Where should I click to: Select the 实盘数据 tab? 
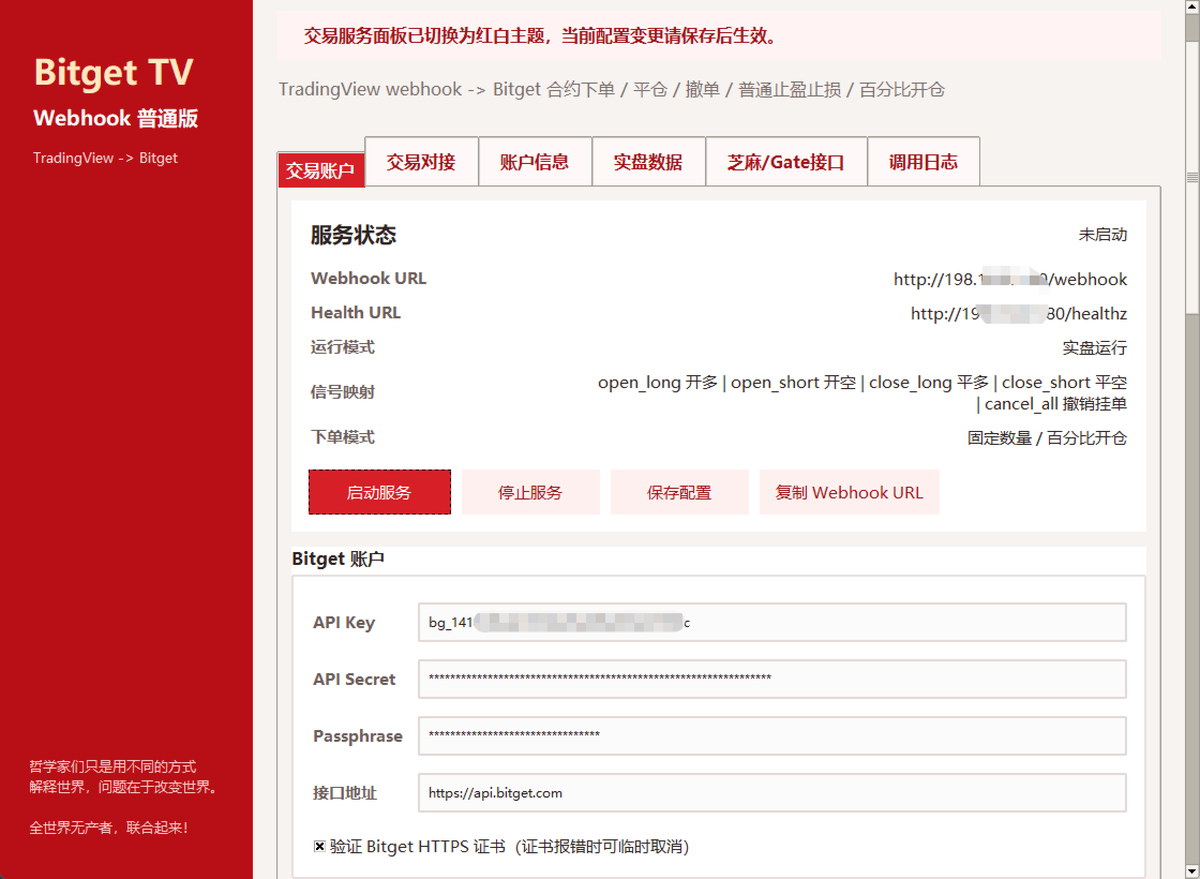tap(648, 162)
